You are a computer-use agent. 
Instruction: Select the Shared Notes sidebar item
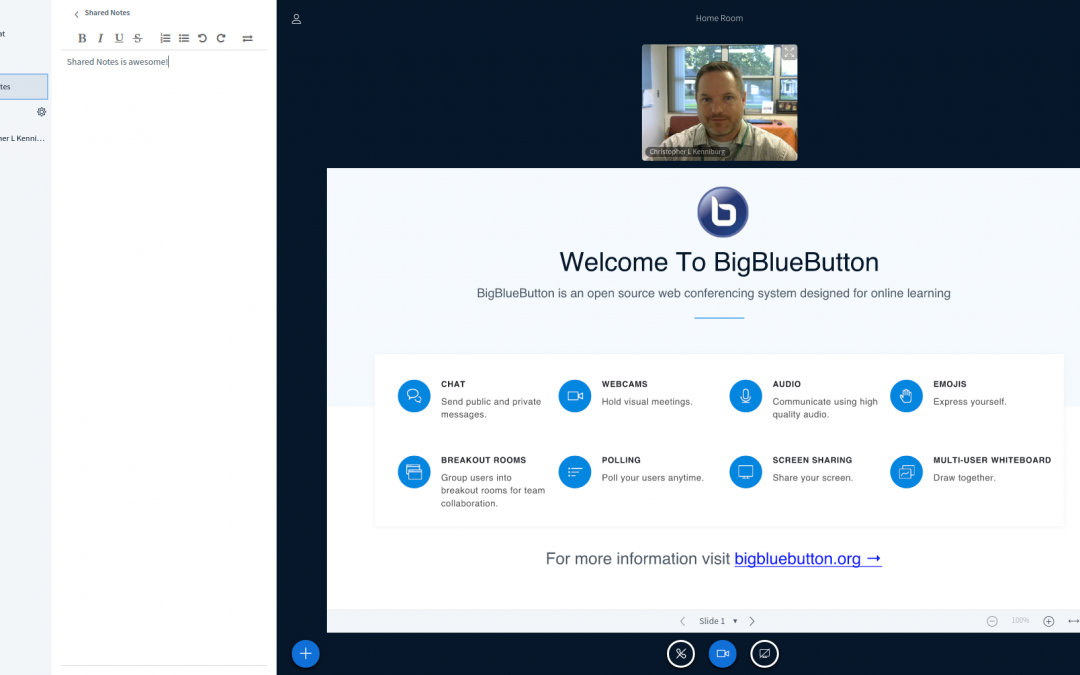tap(23, 87)
